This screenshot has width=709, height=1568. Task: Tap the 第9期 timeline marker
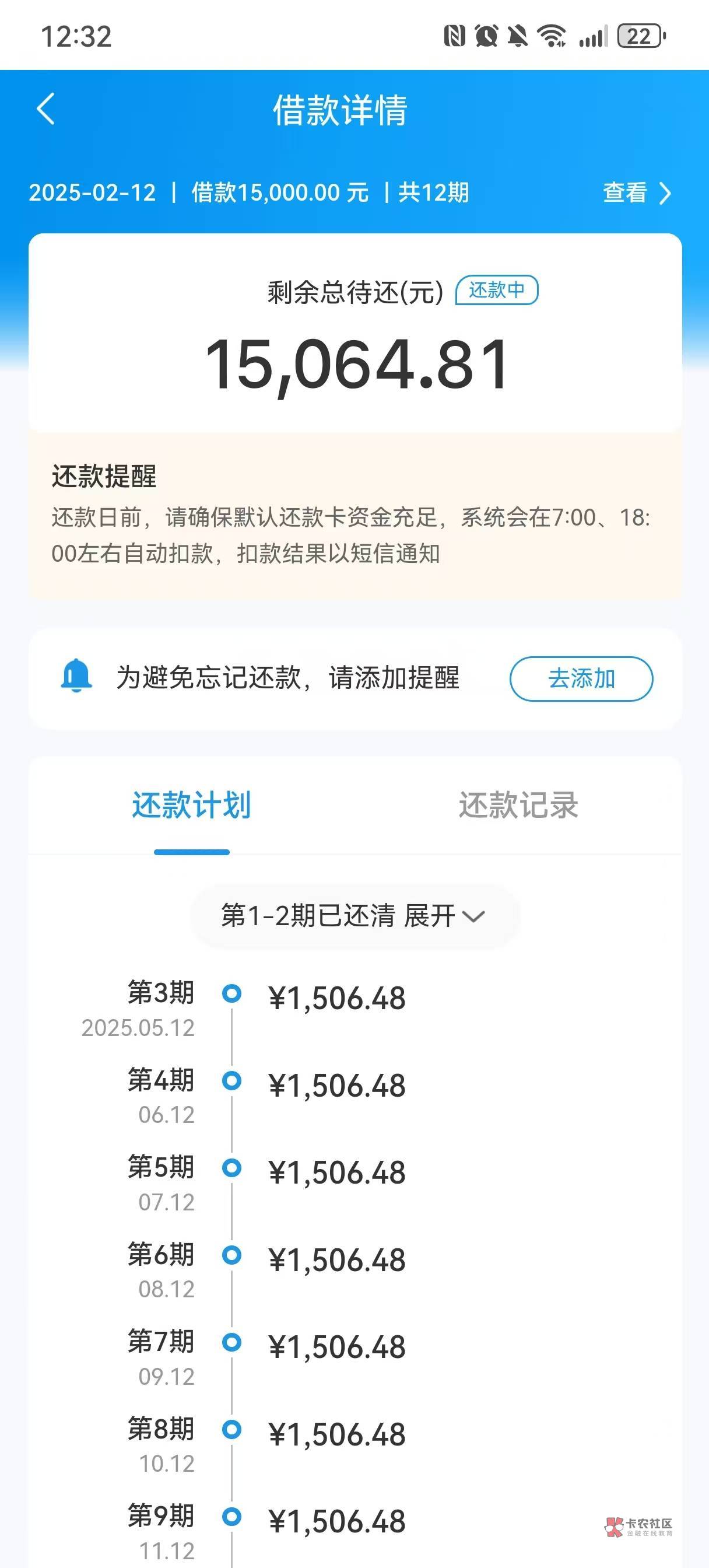(231, 1515)
